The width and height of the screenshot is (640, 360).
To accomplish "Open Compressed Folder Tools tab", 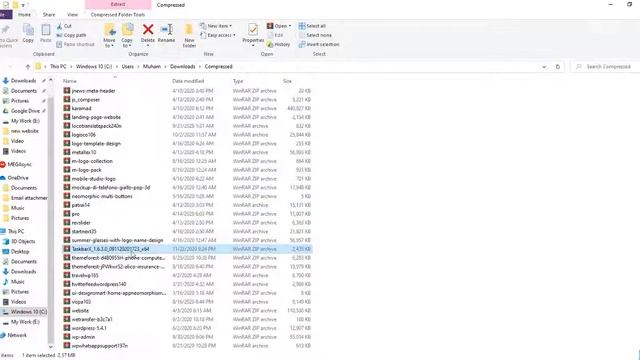I will [118, 15].
